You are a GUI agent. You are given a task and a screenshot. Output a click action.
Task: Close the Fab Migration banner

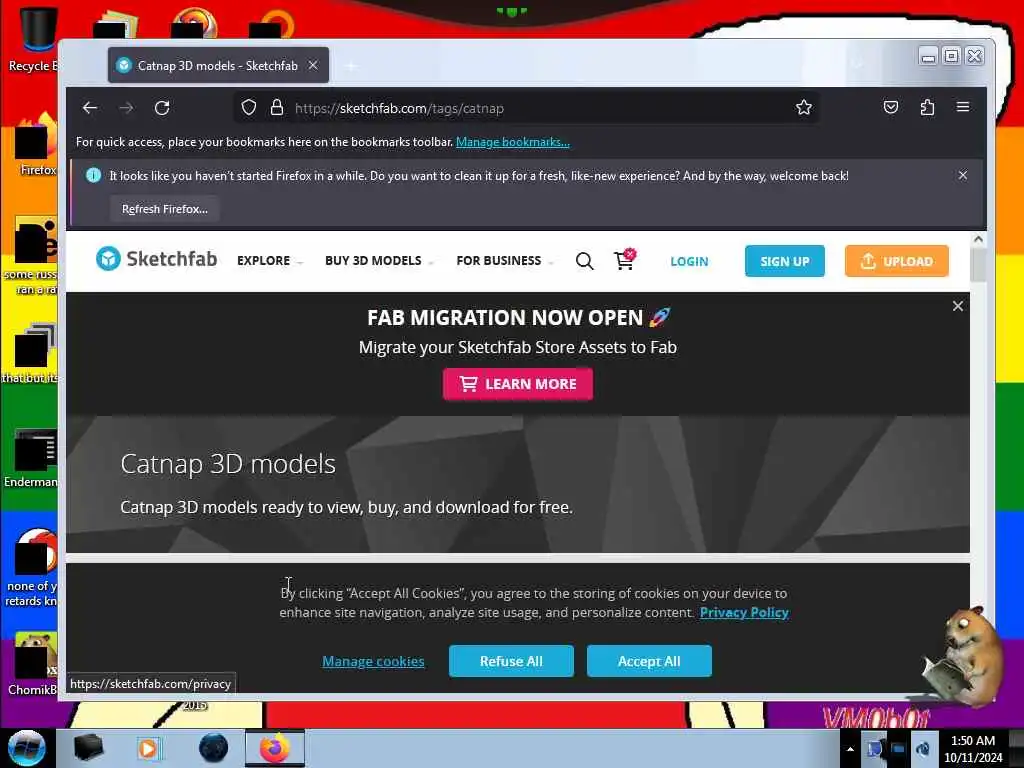[x=957, y=306]
